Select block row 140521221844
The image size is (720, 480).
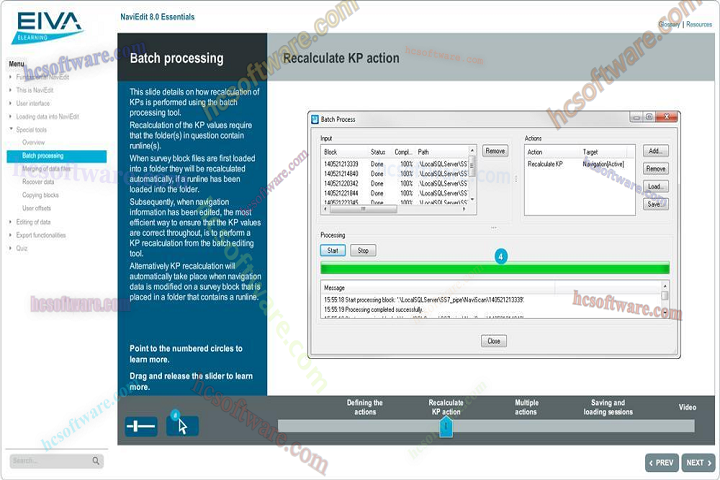point(395,193)
